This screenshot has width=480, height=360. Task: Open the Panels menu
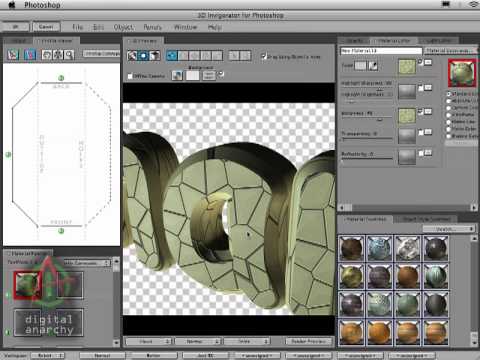152,27
